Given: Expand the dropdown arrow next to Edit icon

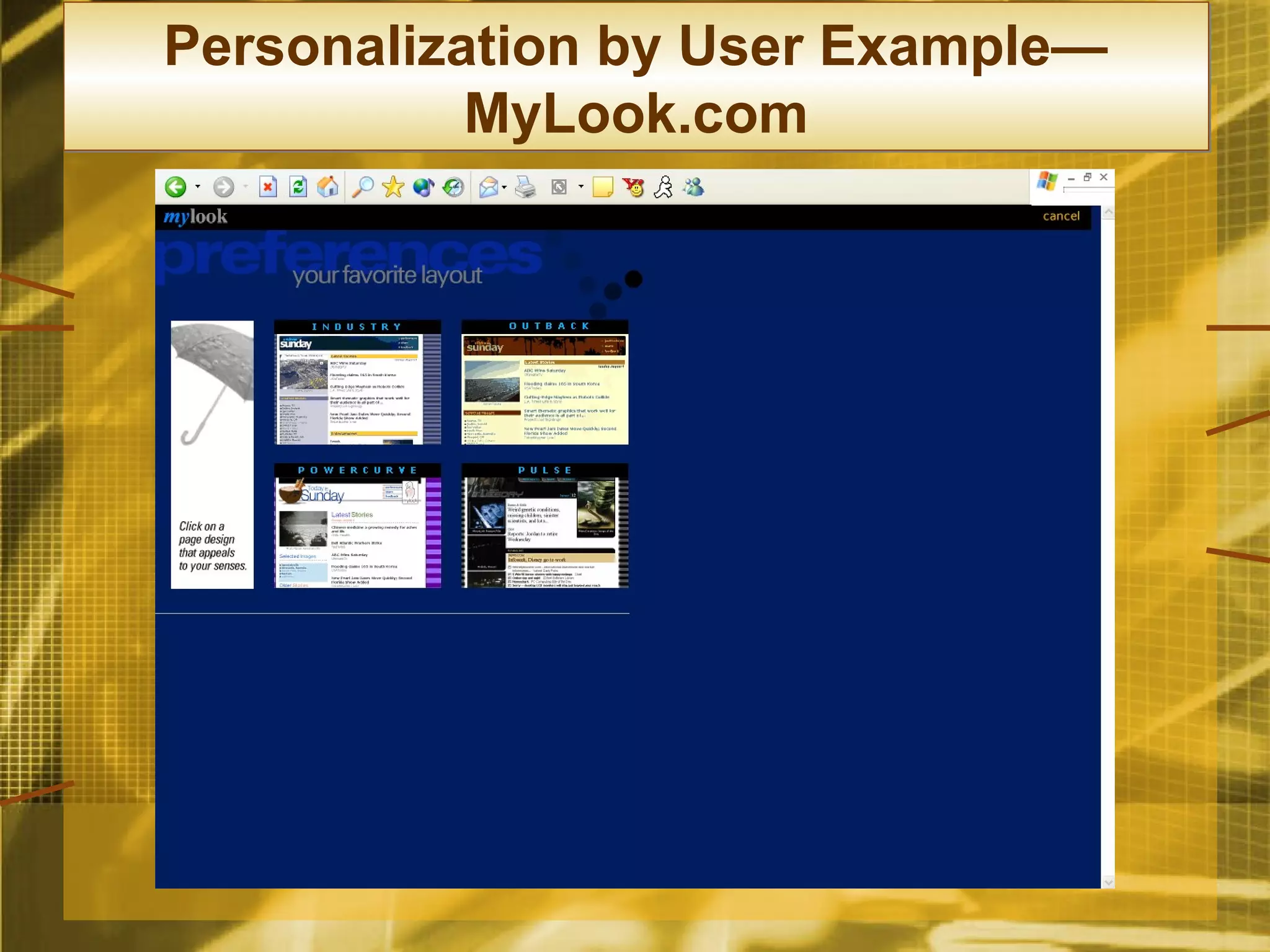Looking at the screenshot, I should coord(581,187).
